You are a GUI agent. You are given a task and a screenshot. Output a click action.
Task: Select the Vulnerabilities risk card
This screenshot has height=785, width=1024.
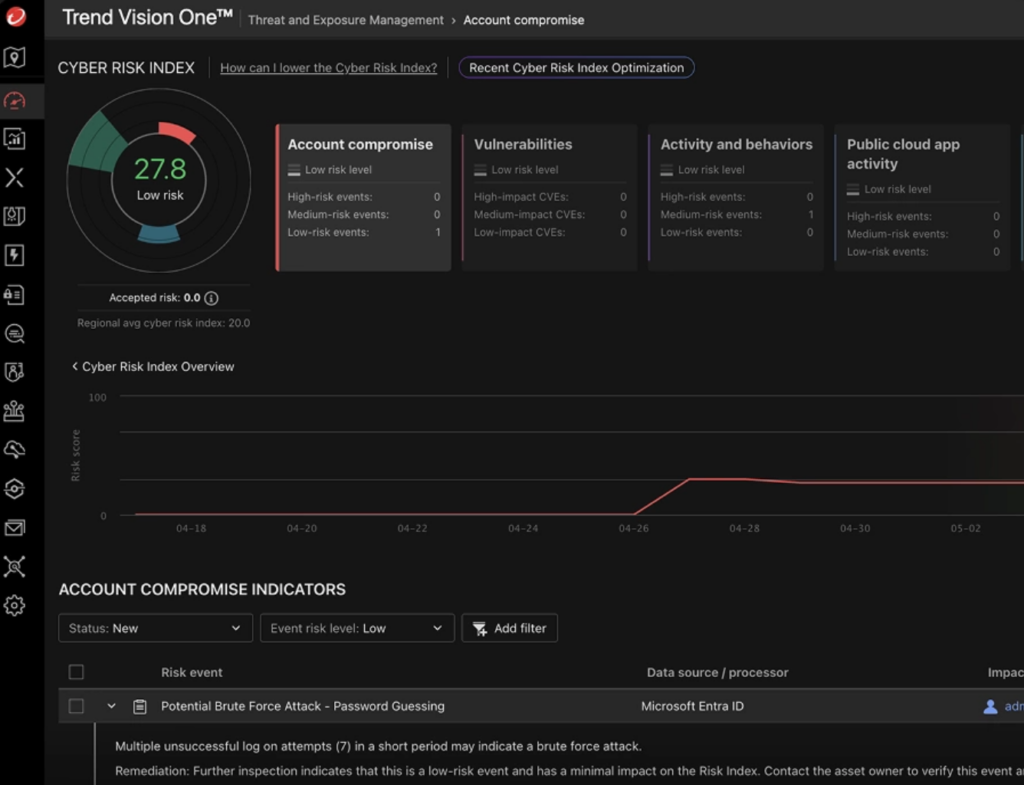click(x=549, y=197)
